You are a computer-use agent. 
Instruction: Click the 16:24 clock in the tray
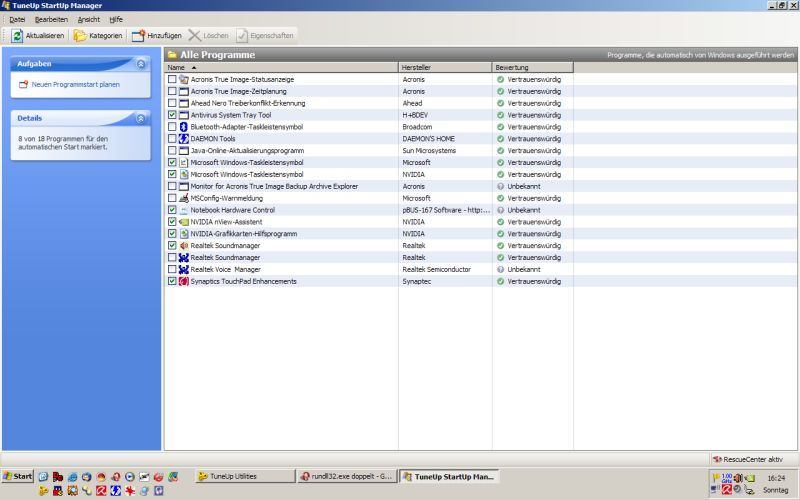(x=776, y=479)
